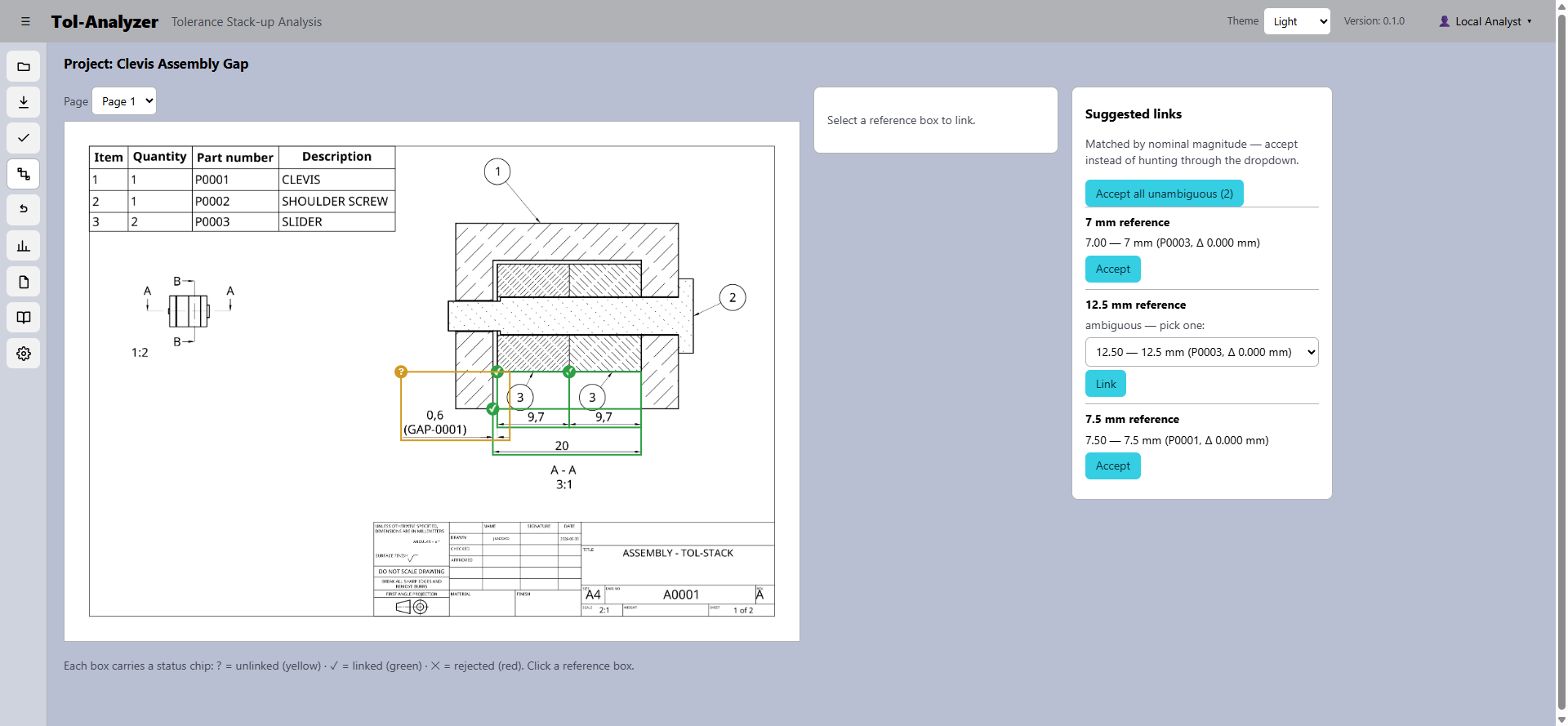
Task: Click Accept all unambiguous (2) button
Action: click(1164, 194)
